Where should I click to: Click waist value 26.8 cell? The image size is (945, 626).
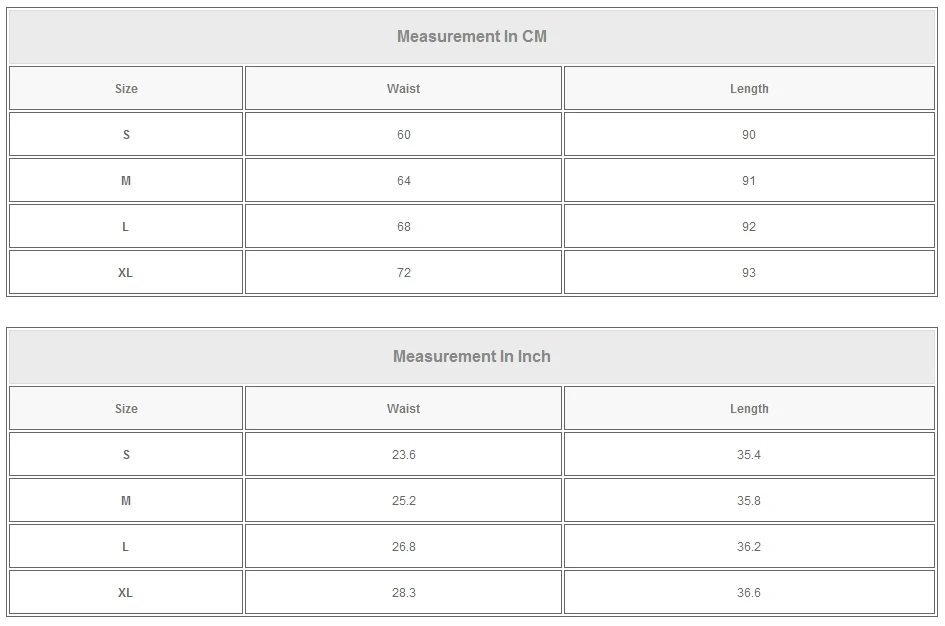(x=403, y=547)
